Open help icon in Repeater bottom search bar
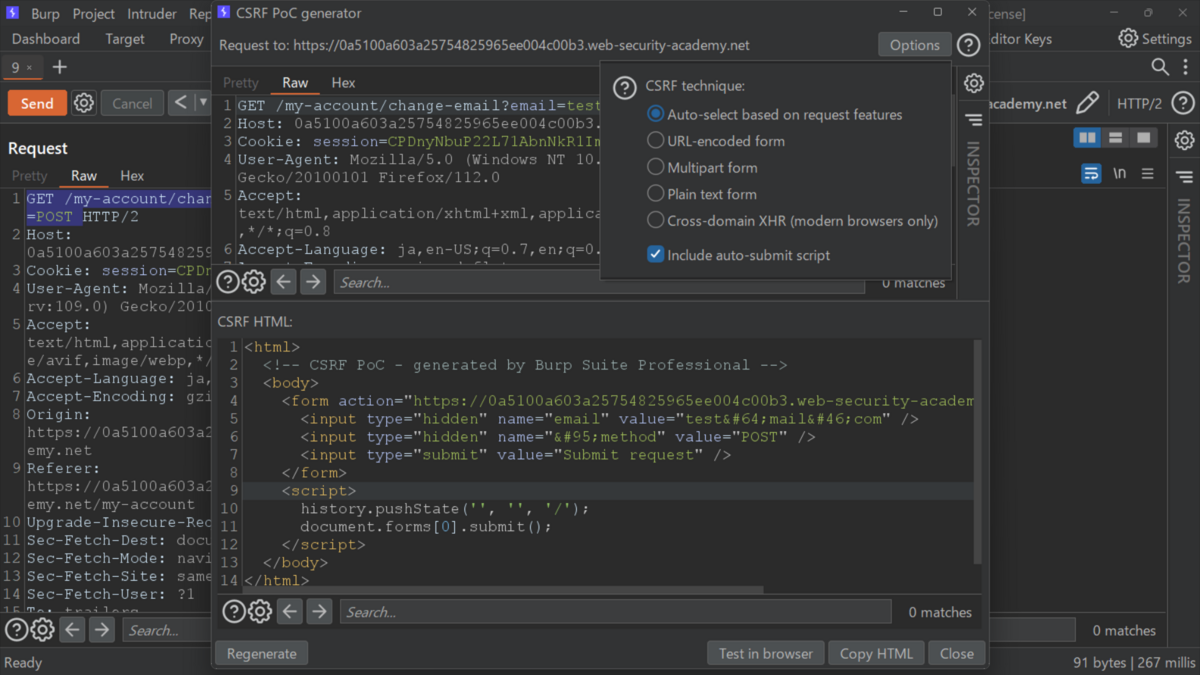 pos(16,630)
